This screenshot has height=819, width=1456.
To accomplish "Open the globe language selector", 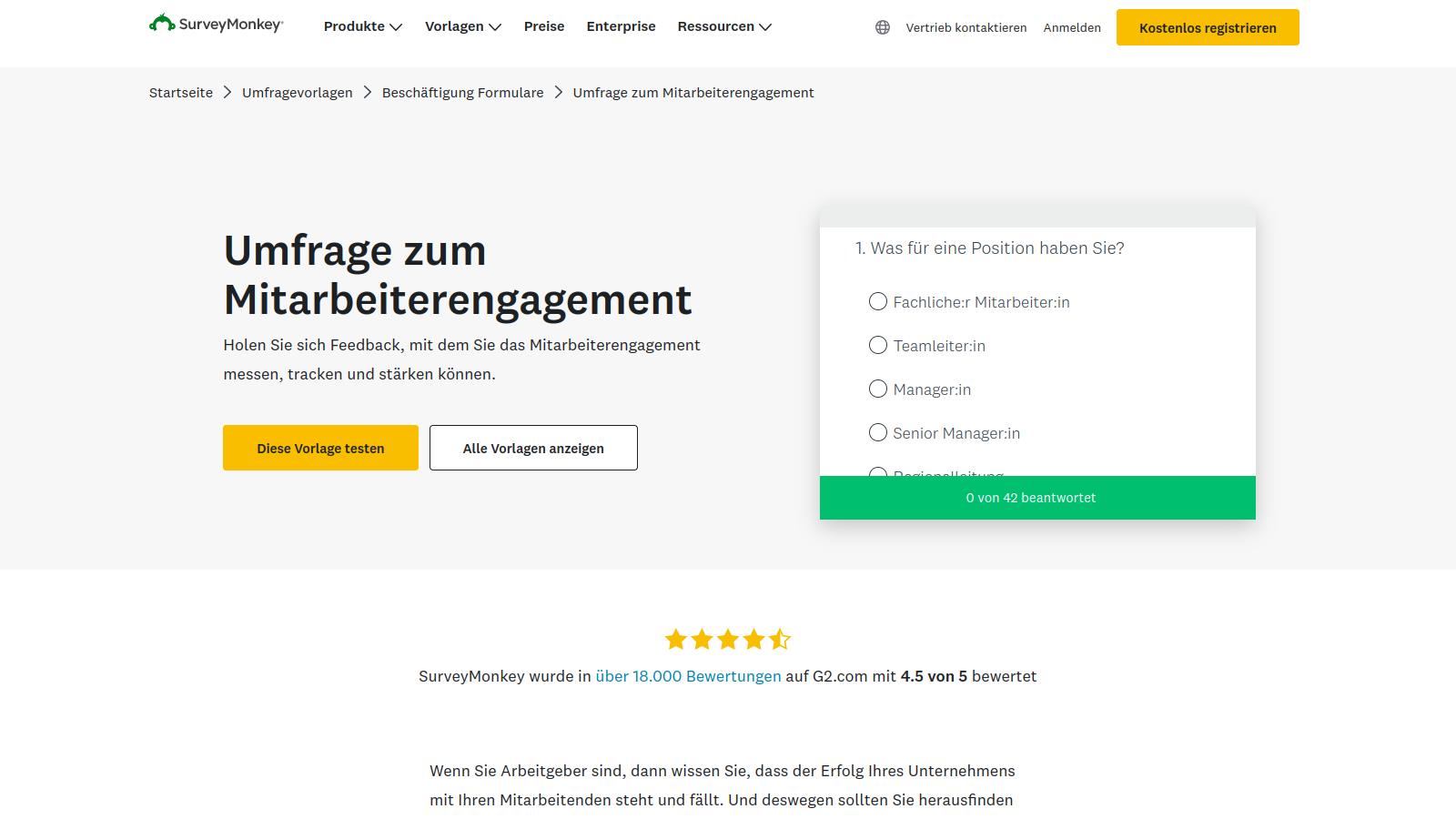I will (x=882, y=27).
